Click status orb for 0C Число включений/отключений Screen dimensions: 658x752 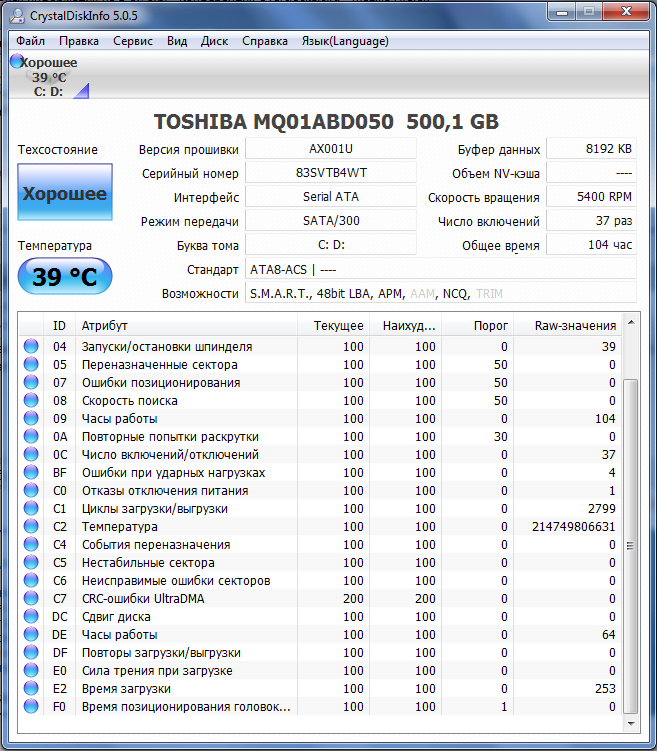(x=31, y=454)
